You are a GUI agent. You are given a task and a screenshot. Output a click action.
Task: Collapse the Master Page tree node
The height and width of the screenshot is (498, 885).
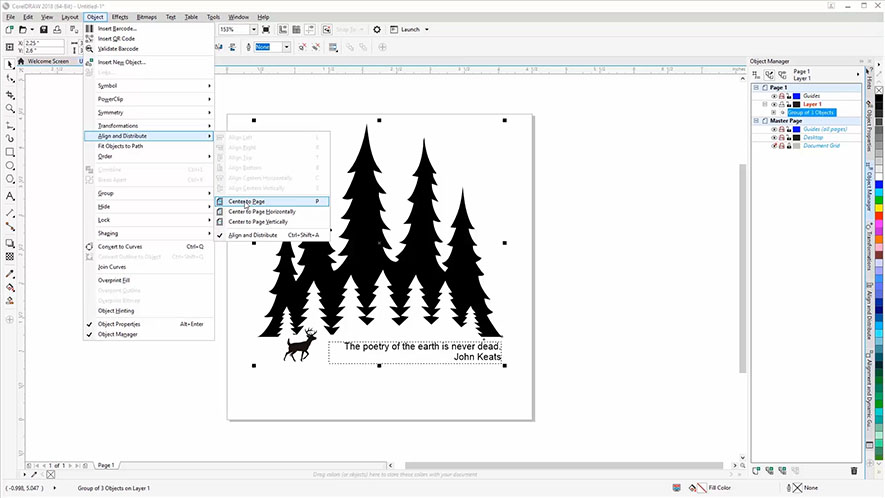pos(755,121)
